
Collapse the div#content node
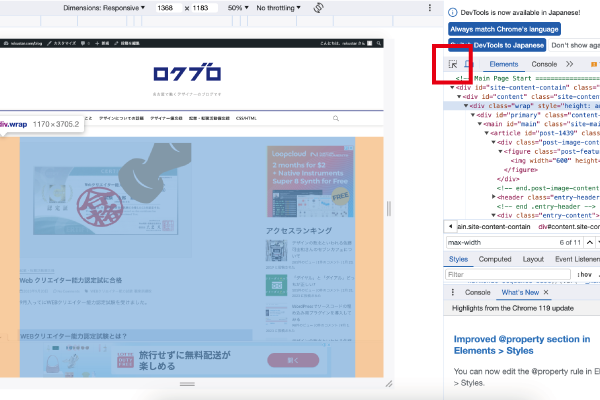click(459, 97)
